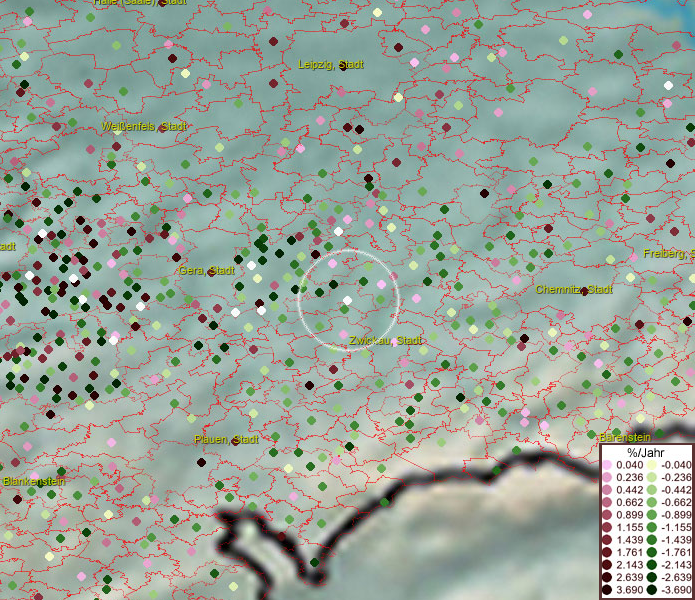Pick the -1.439 legend swatch
Viewport: 695px width, 600px height.
(x=652, y=540)
